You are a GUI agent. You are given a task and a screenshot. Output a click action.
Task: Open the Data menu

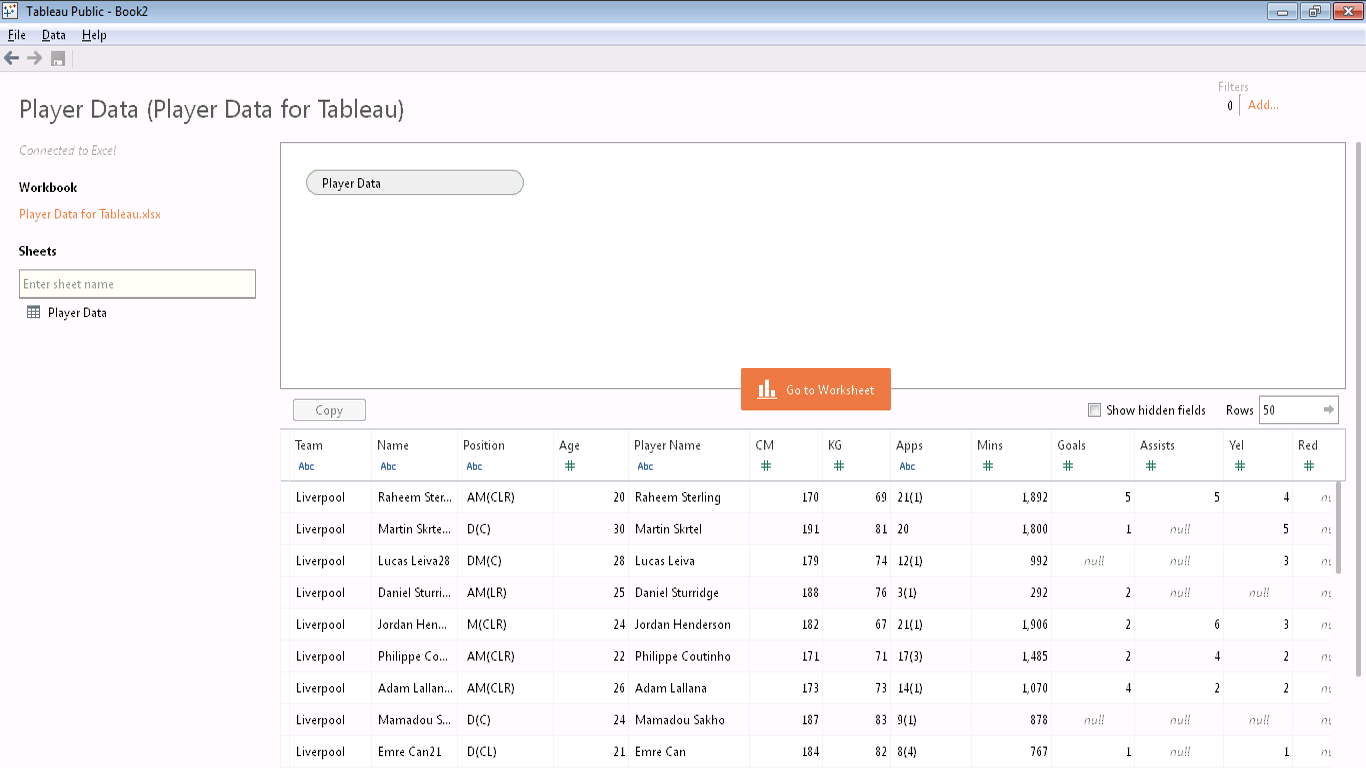(53, 35)
